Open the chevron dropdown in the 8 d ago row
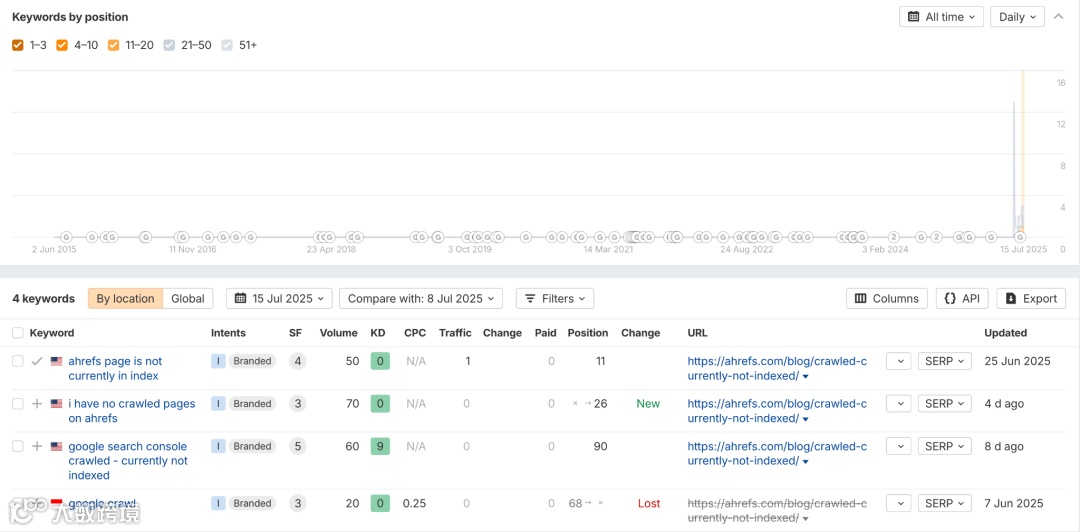Image resolution: width=1080 pixels, height=532 pixels. click(898, 447)
